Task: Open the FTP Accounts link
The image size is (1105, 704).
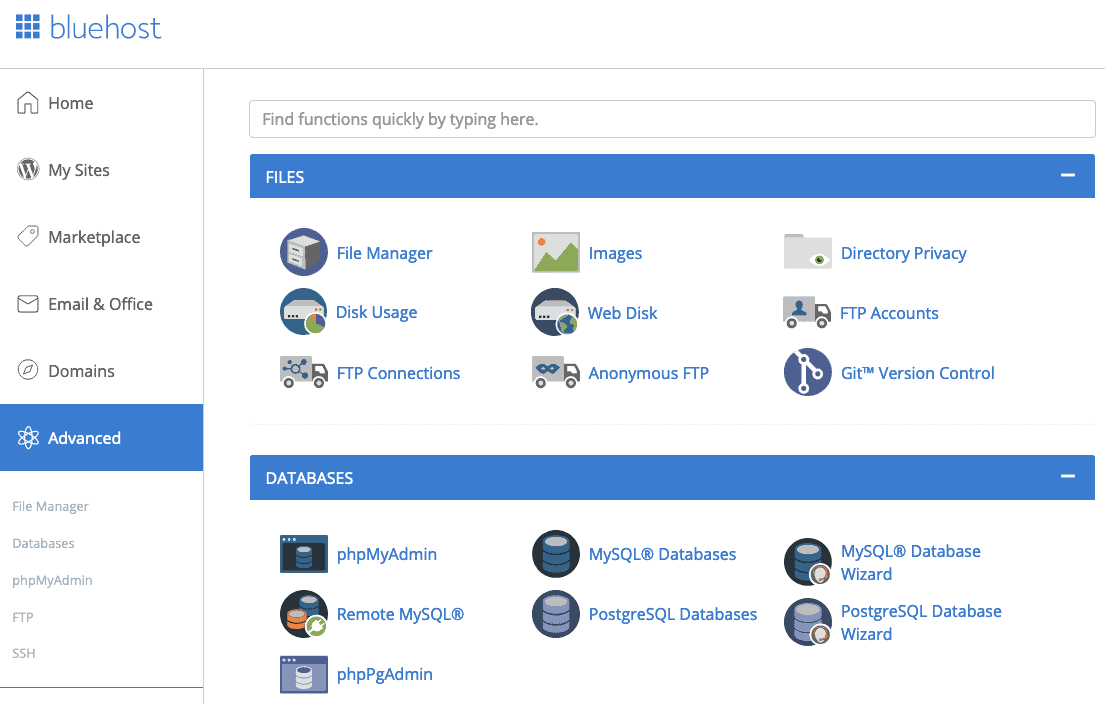Action: (889, 313)
